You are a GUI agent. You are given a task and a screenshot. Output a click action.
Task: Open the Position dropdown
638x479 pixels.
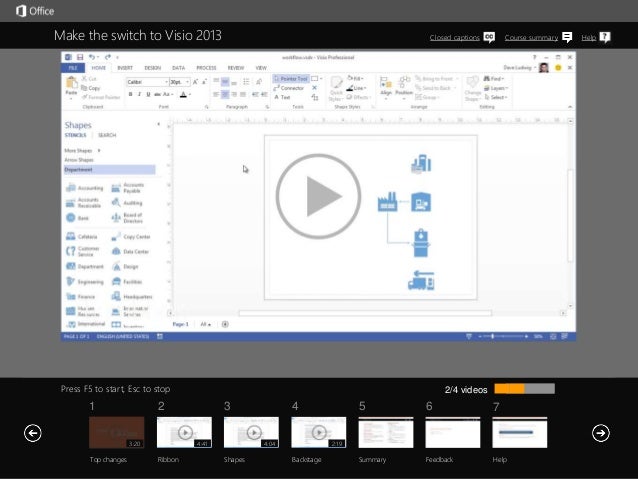pos(404,87)
